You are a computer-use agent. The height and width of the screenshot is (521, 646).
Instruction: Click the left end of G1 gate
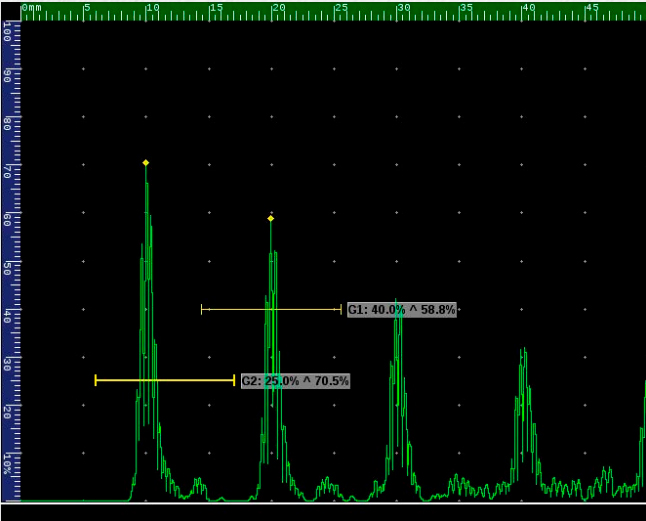[x=202, y=310]
